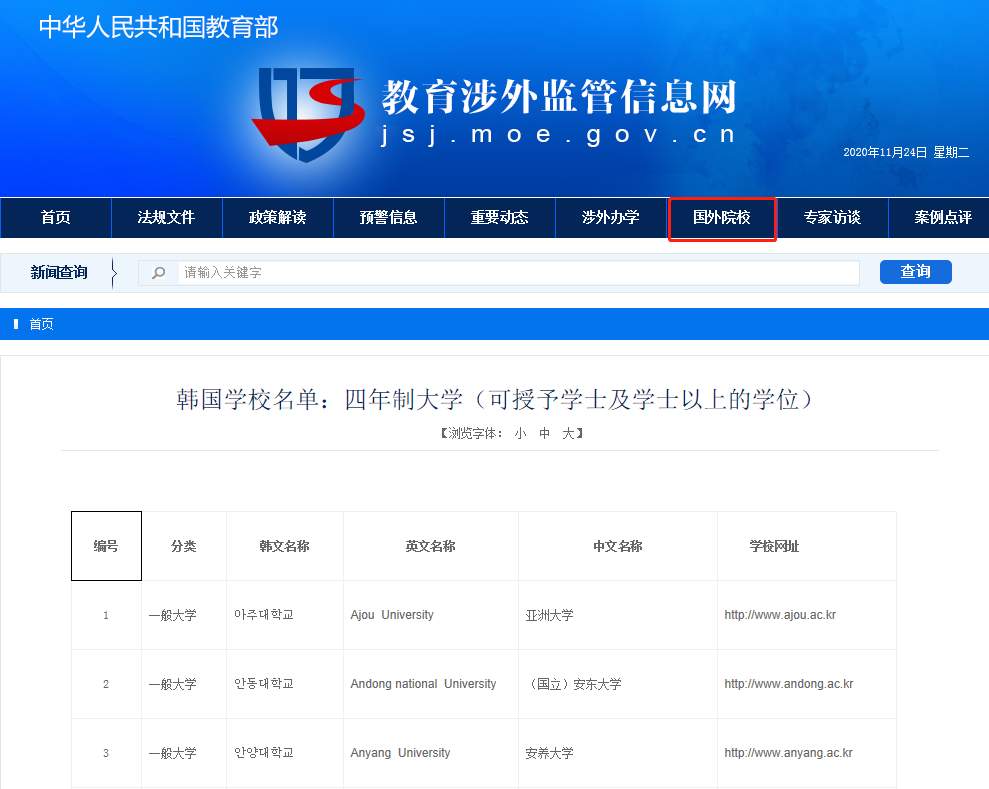Set browsing font size to 大
989x789 pixels.
pos(568,433)
